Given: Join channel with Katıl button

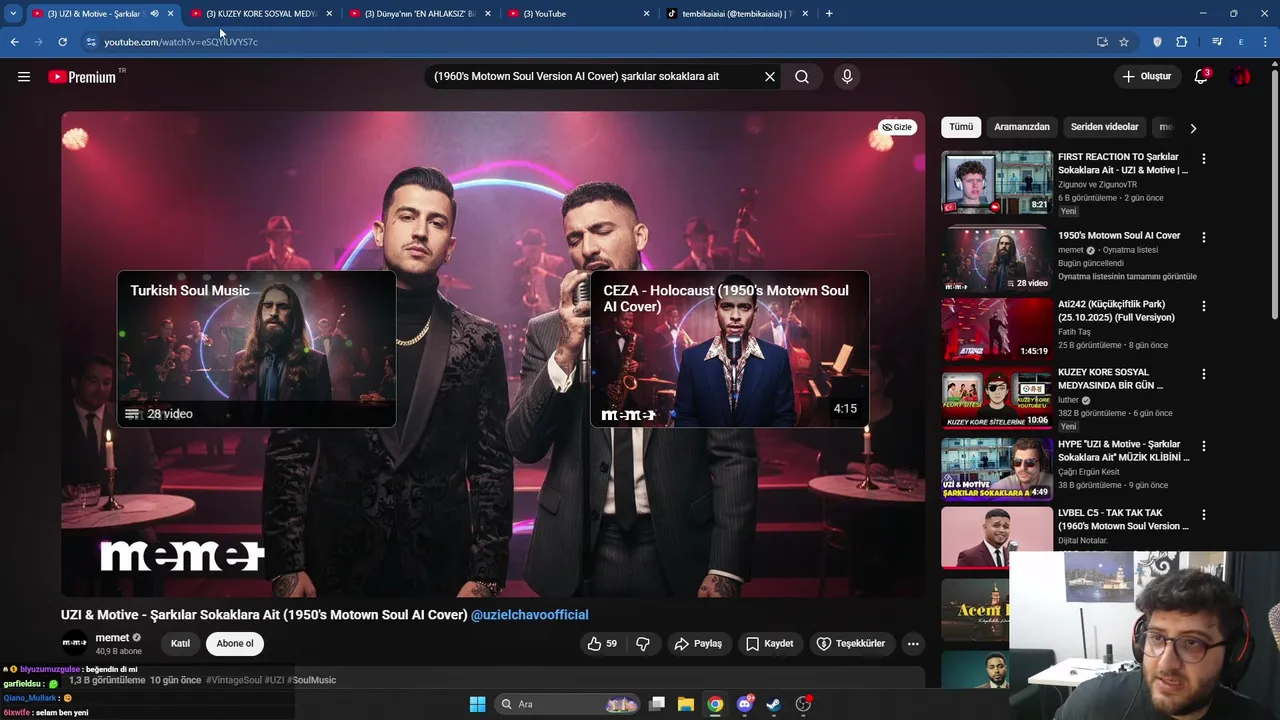Looking at the screenshot, I should click(x=180, y=643).
